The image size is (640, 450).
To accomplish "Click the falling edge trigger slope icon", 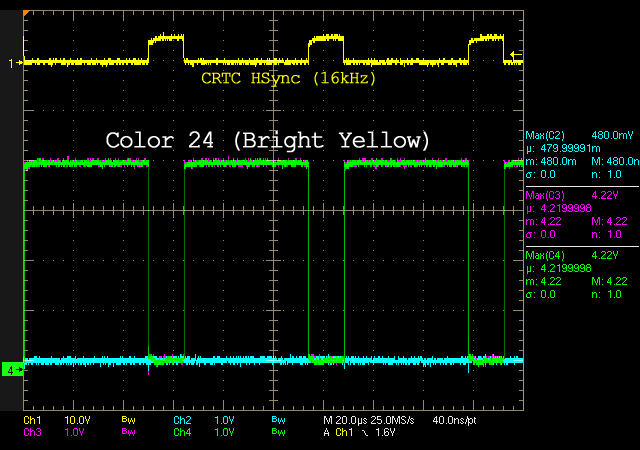I will click(x=365, y=433).
